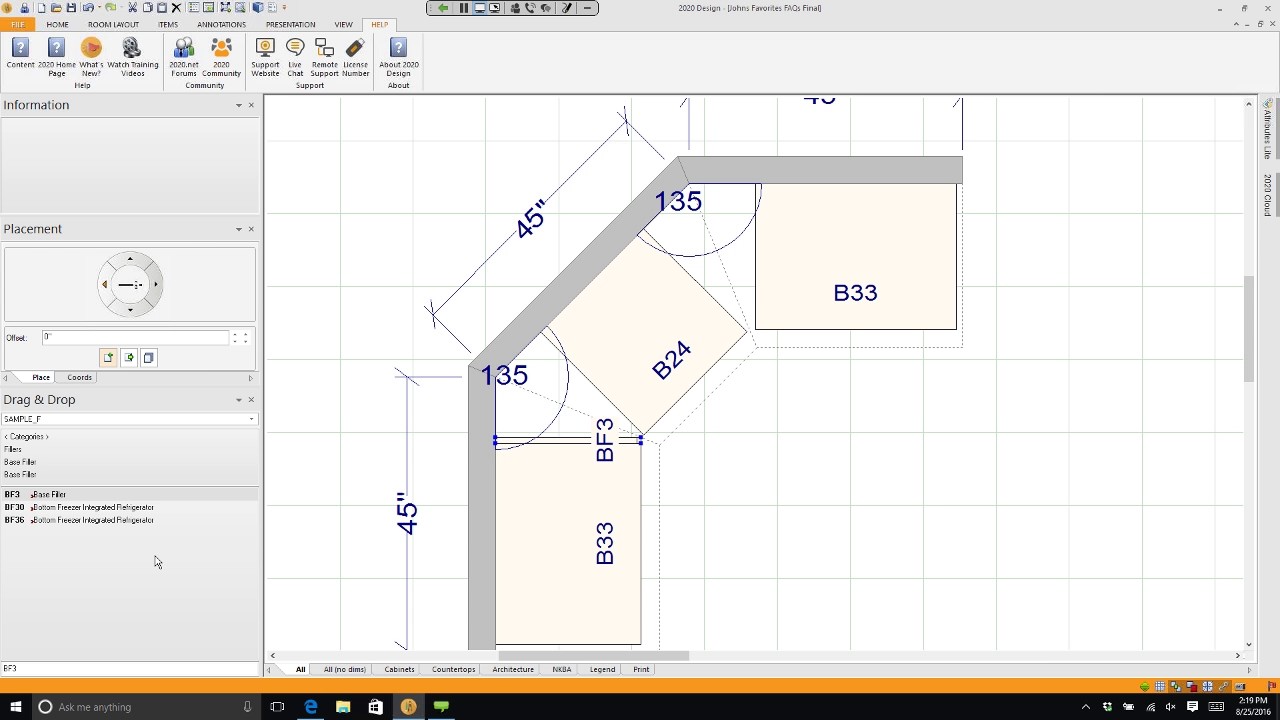Open the Content help icon
Viewport: 1280px width, 720px height.
click(20, 54)
